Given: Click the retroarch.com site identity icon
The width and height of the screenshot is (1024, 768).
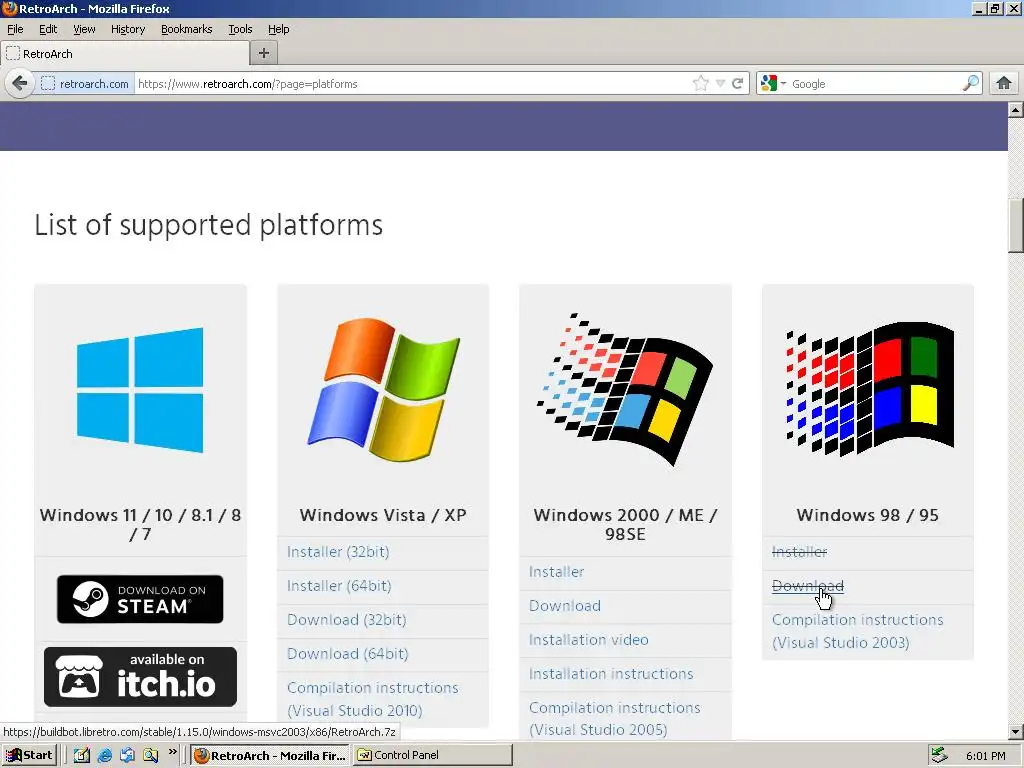Looking at the screenshot, I should click(85, 84).
